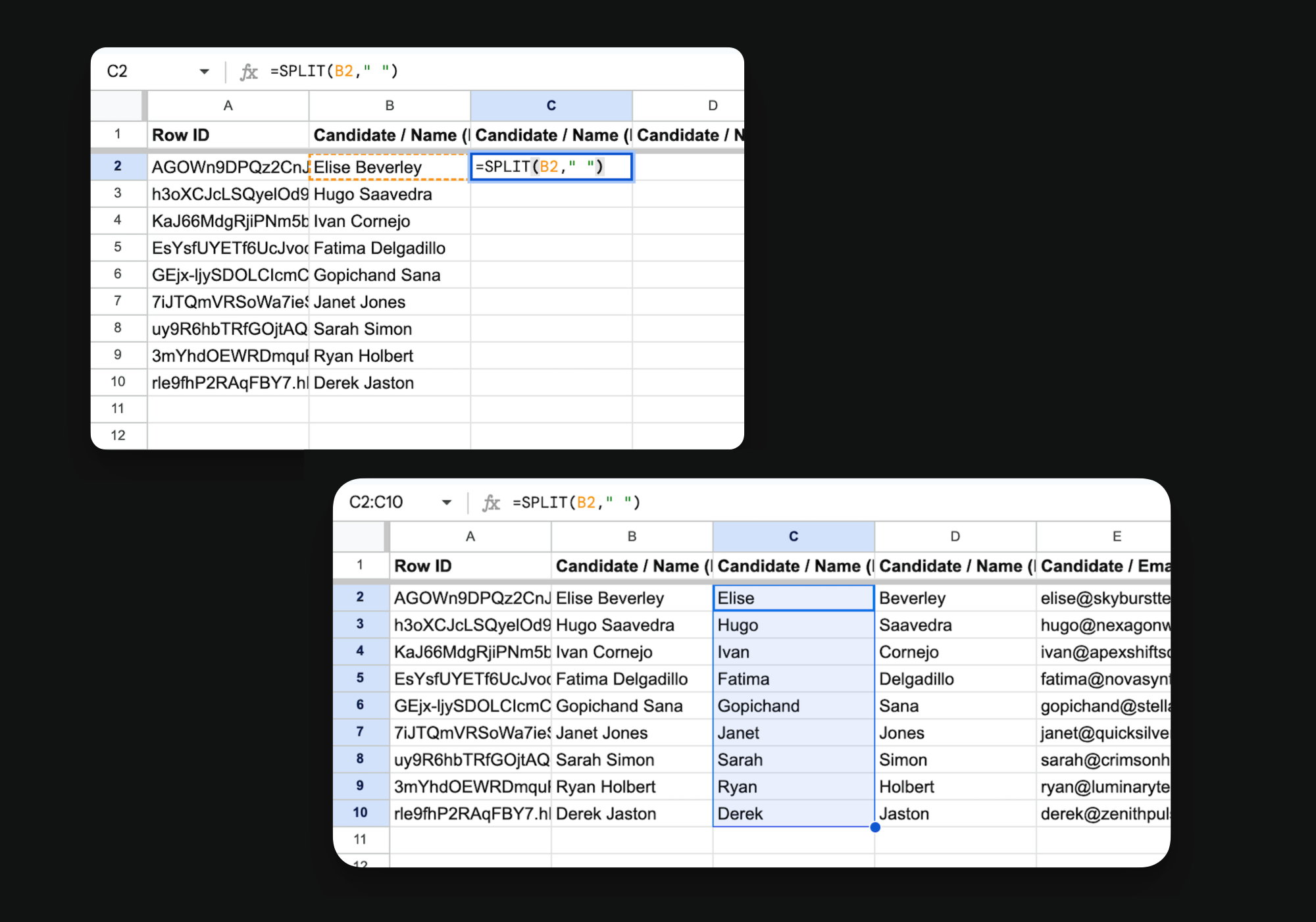Click the C2:C10 name box in bottom sheet
Image resolution: width=1316 pixels, height=922 pixels.
point(376,502)
